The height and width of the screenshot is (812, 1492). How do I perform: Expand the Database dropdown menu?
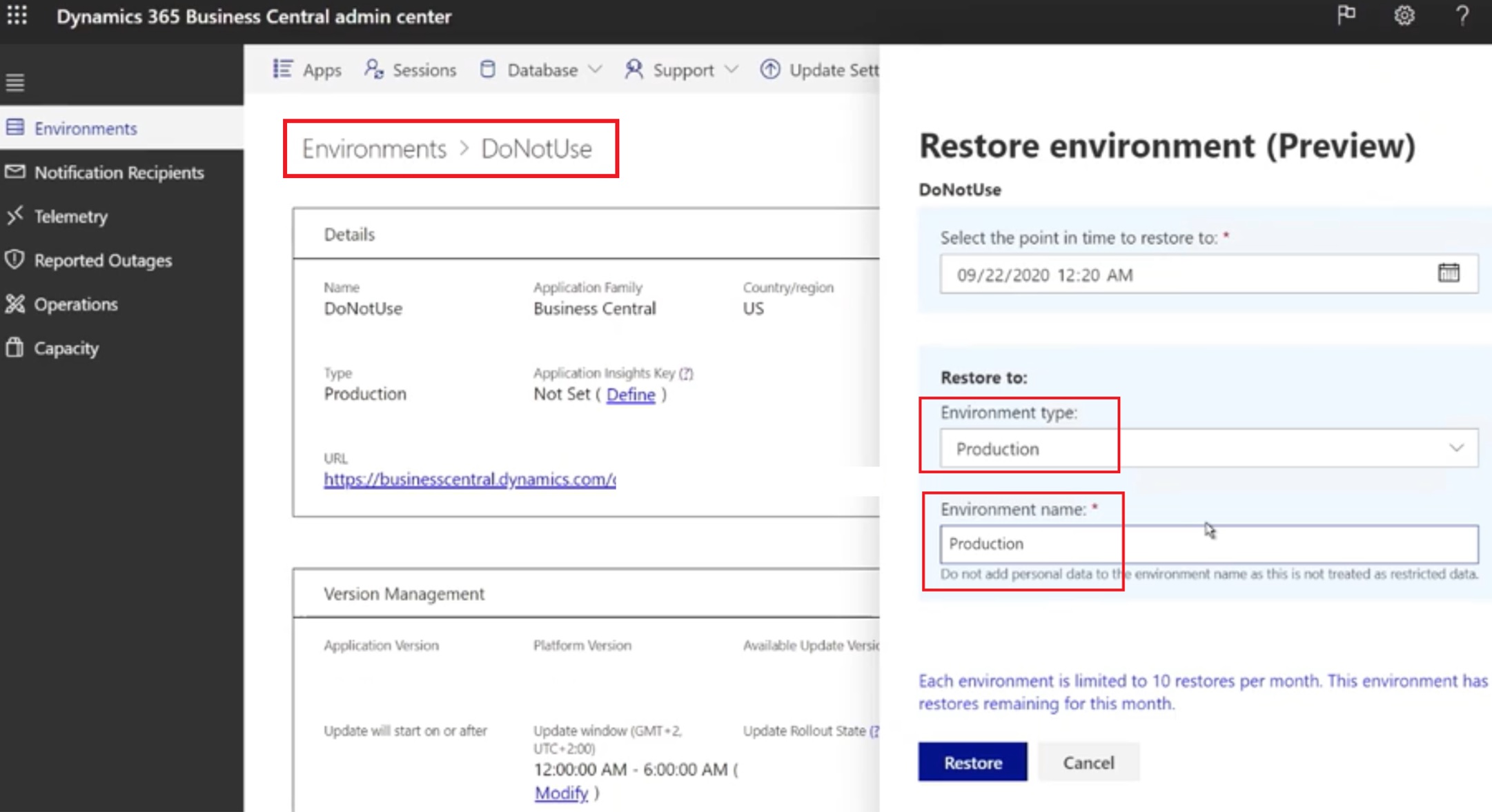(x=542, y=70)
